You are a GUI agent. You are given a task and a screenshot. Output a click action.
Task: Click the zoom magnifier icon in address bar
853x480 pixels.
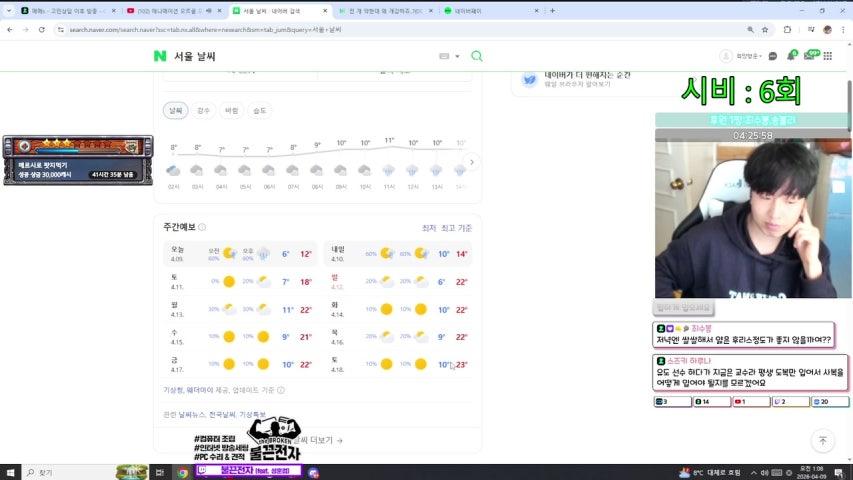tap(750, 29)
